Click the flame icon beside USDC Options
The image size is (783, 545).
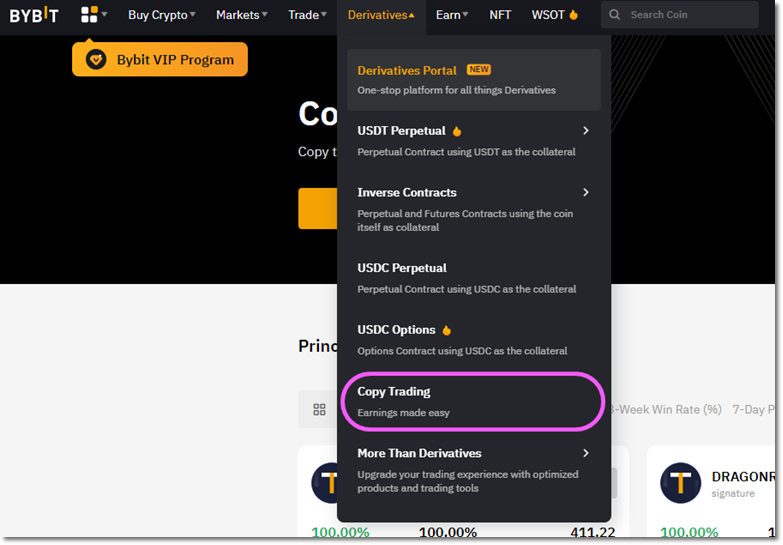[x=447, y=330]
